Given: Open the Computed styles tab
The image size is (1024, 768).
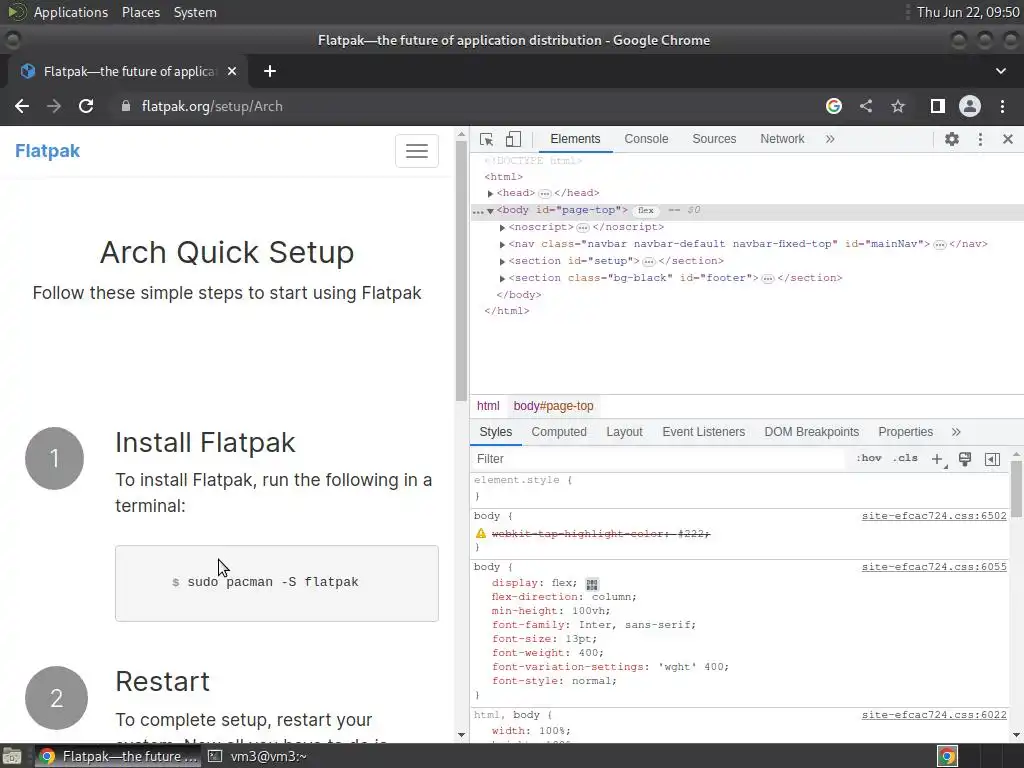Looking at the screenshot, I should [559, 432].
